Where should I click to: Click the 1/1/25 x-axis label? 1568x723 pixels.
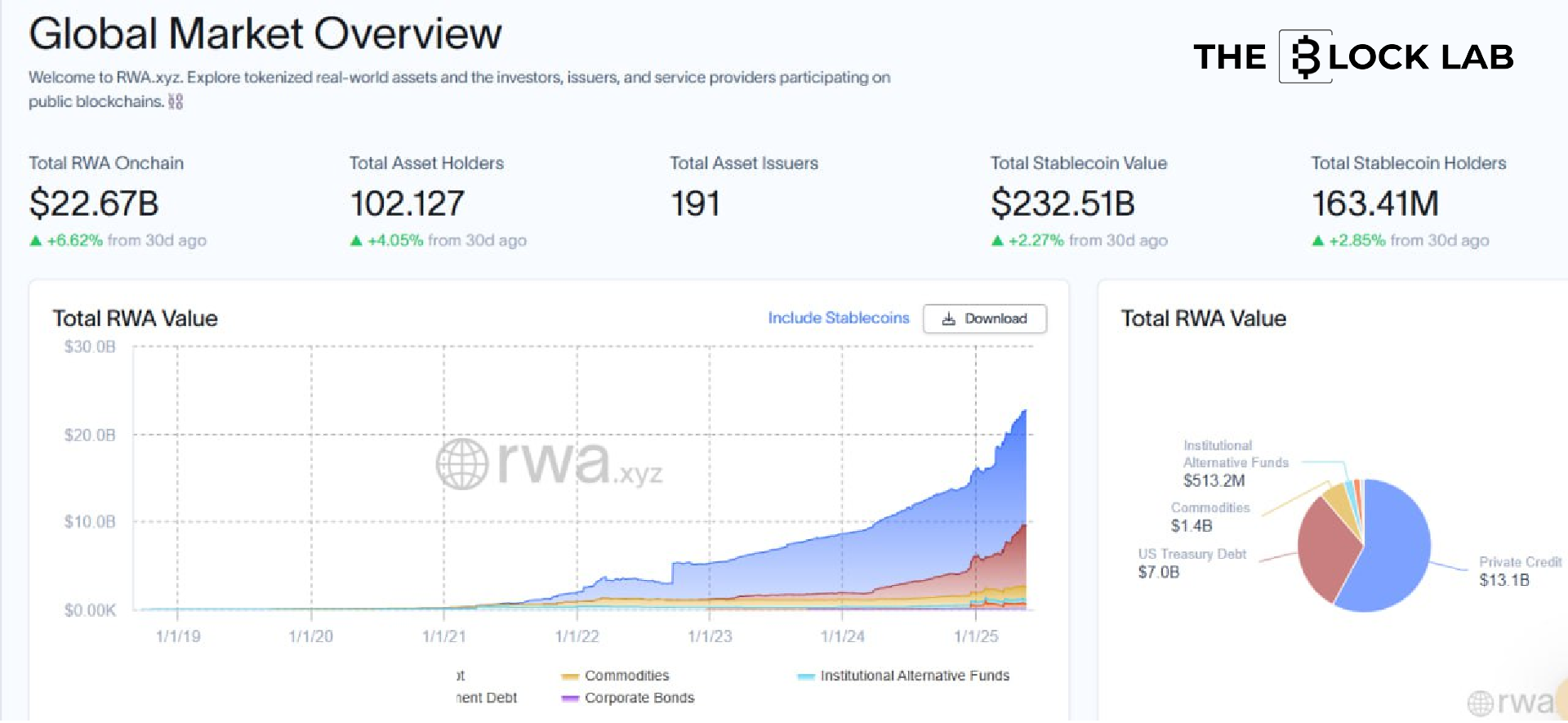point(976,636)
